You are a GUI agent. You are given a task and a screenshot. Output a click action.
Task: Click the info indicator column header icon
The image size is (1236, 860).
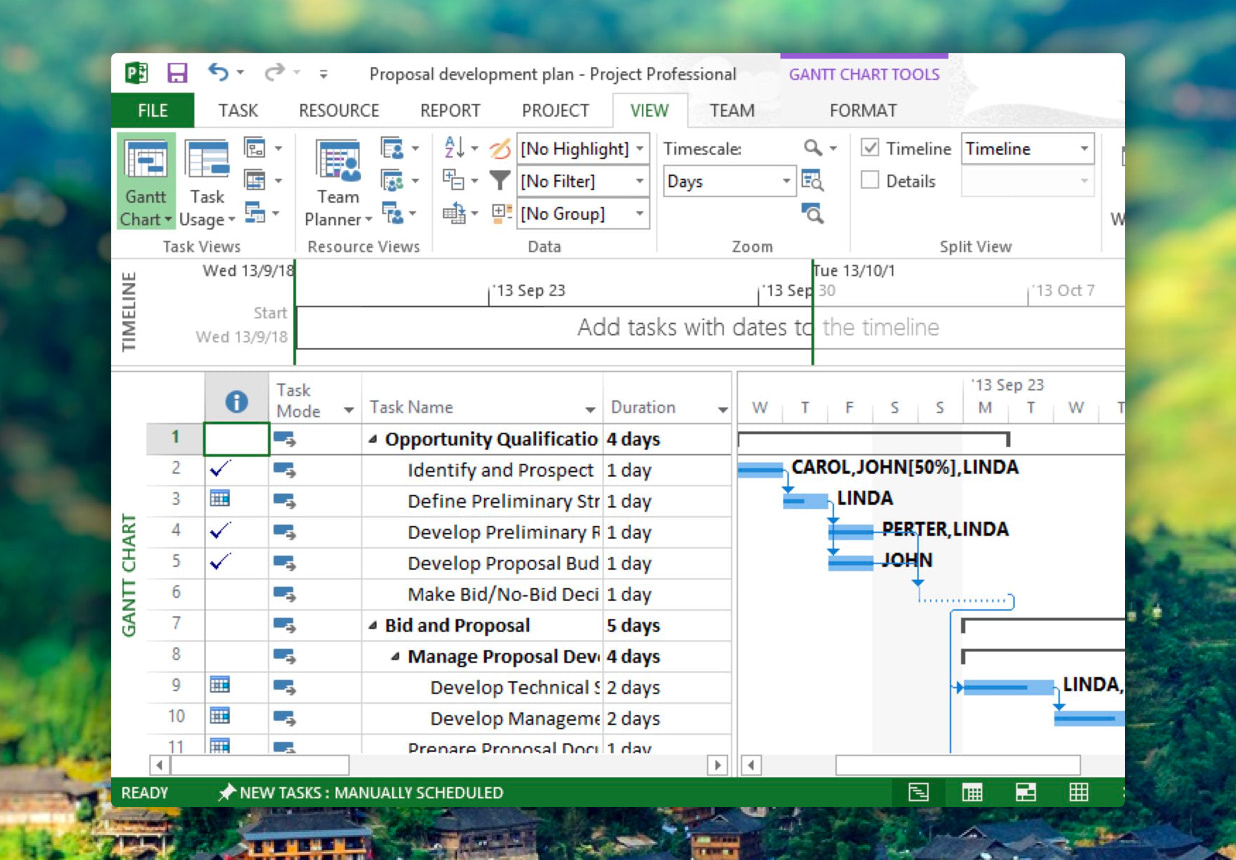click(236, 402)
